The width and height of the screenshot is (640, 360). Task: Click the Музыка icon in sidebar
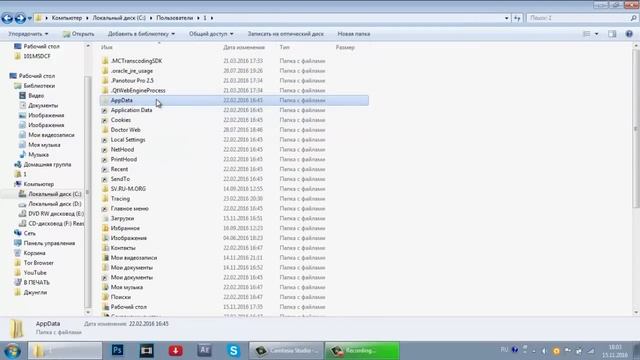tap(22, 155)
